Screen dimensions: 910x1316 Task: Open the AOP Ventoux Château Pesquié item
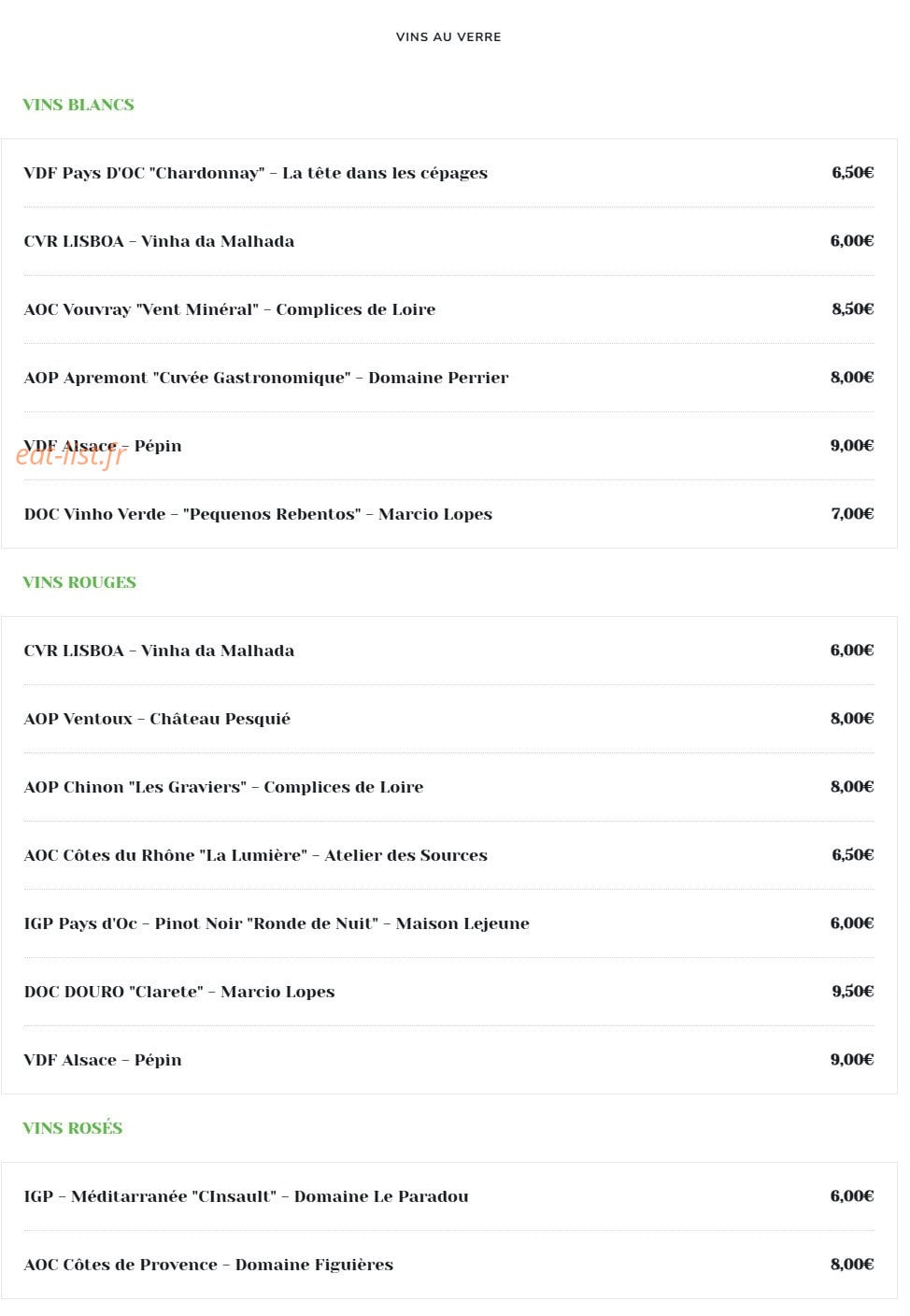click(x=448, y=719)
